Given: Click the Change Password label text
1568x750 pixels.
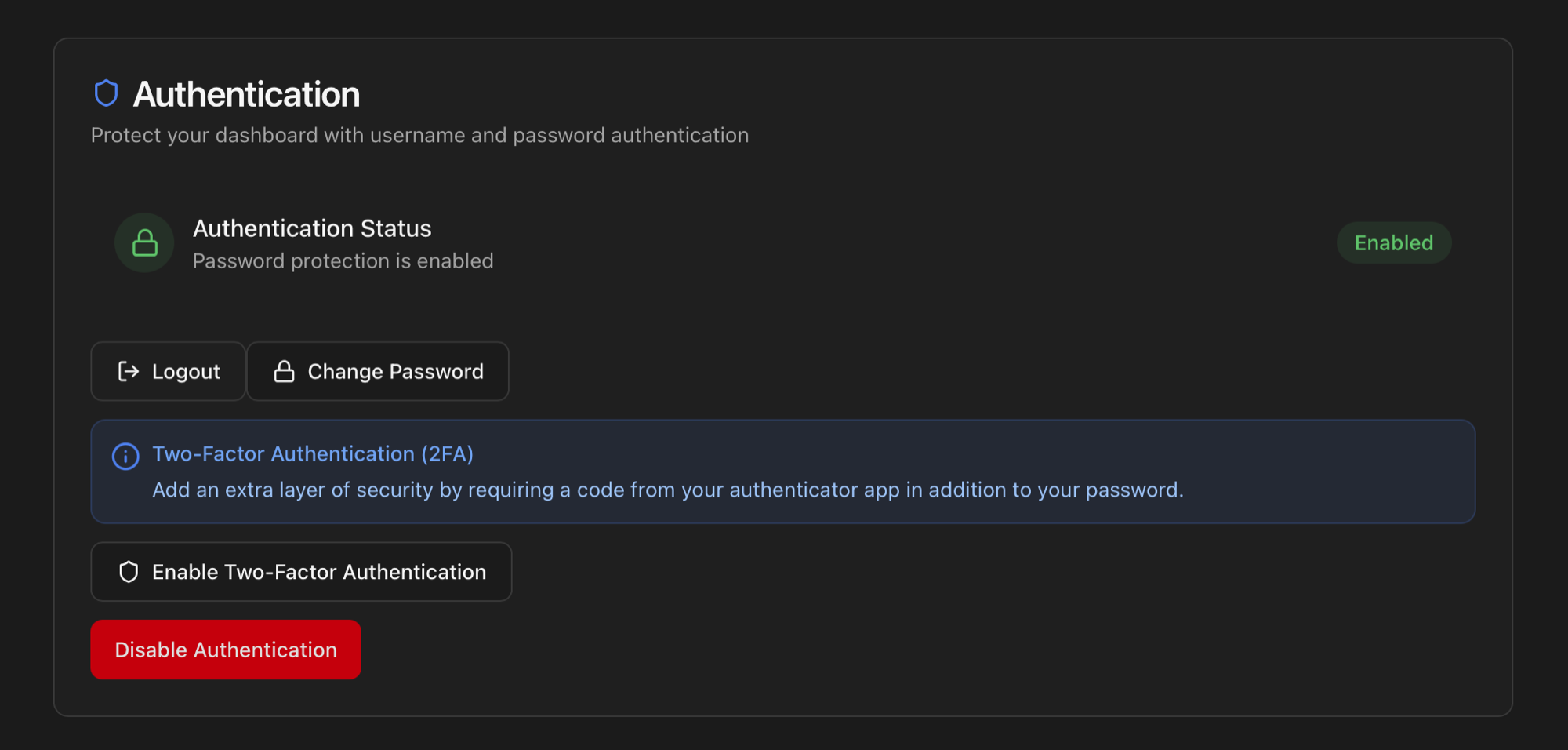Looking at the screenshot, I should tap(395, 372).
